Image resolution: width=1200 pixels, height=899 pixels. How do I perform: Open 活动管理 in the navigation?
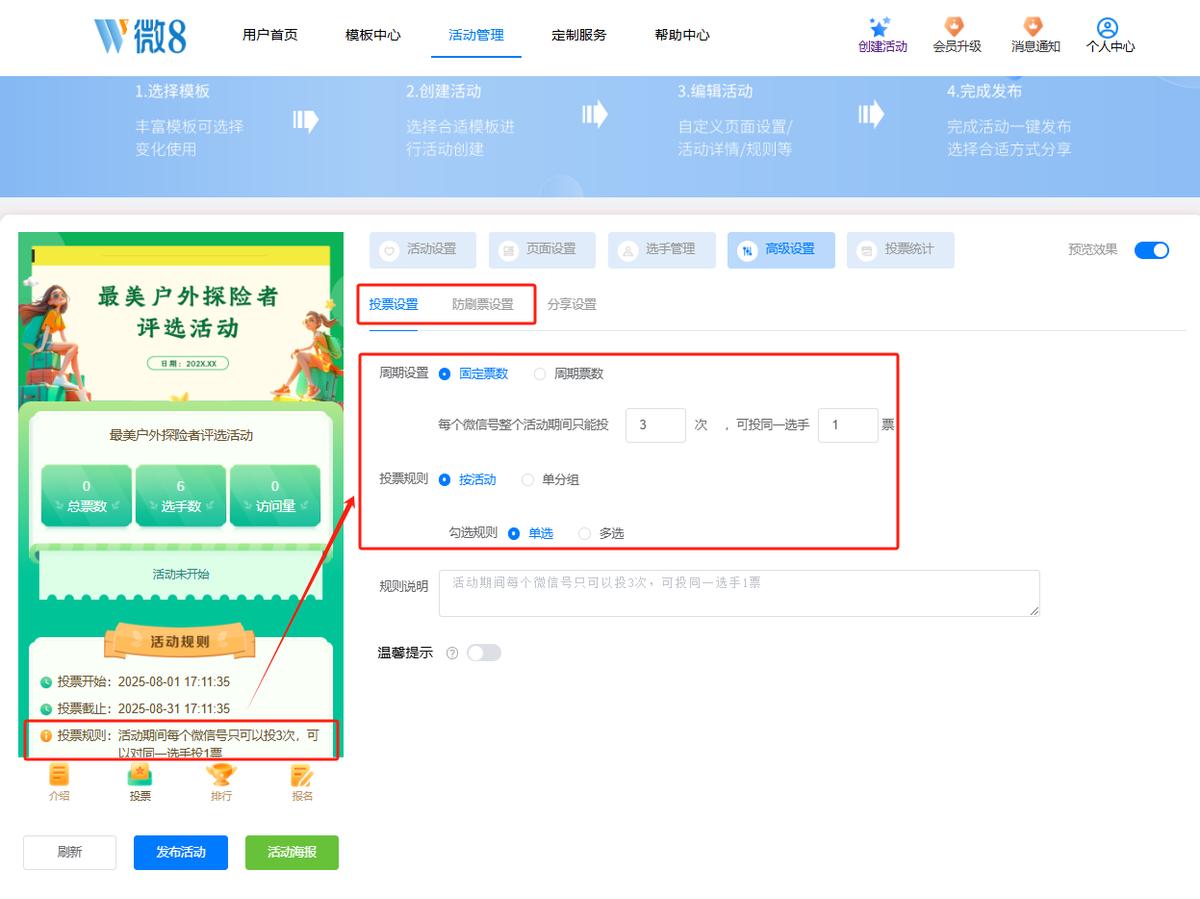476,35
